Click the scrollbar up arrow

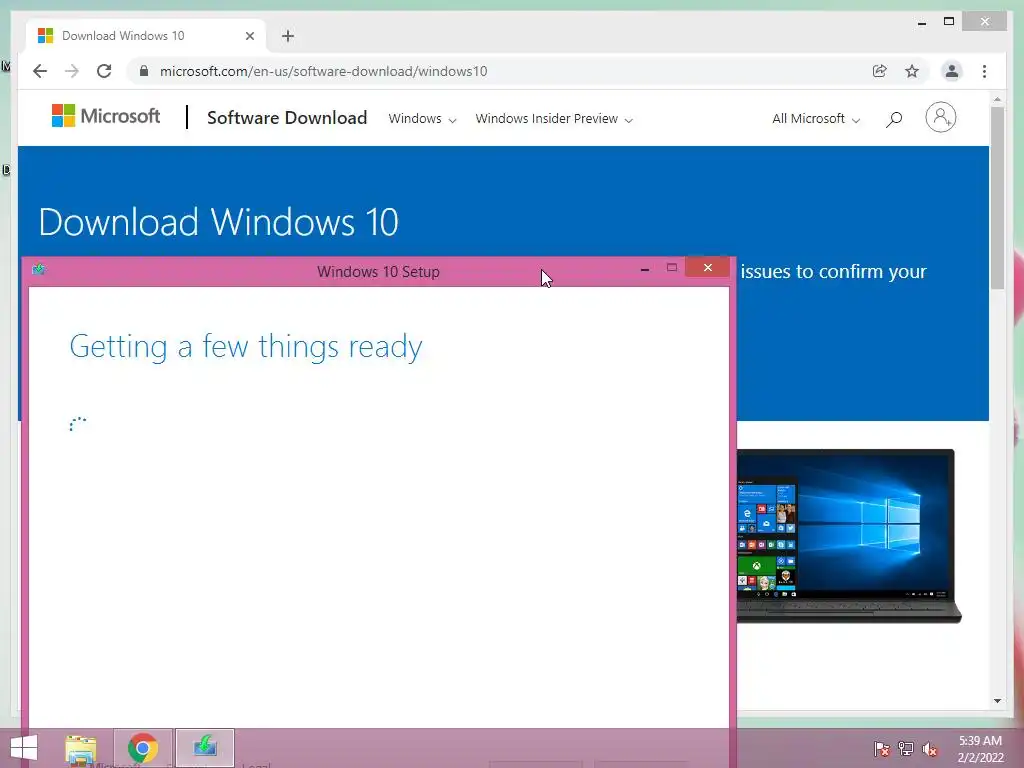(x=997, y=99)
